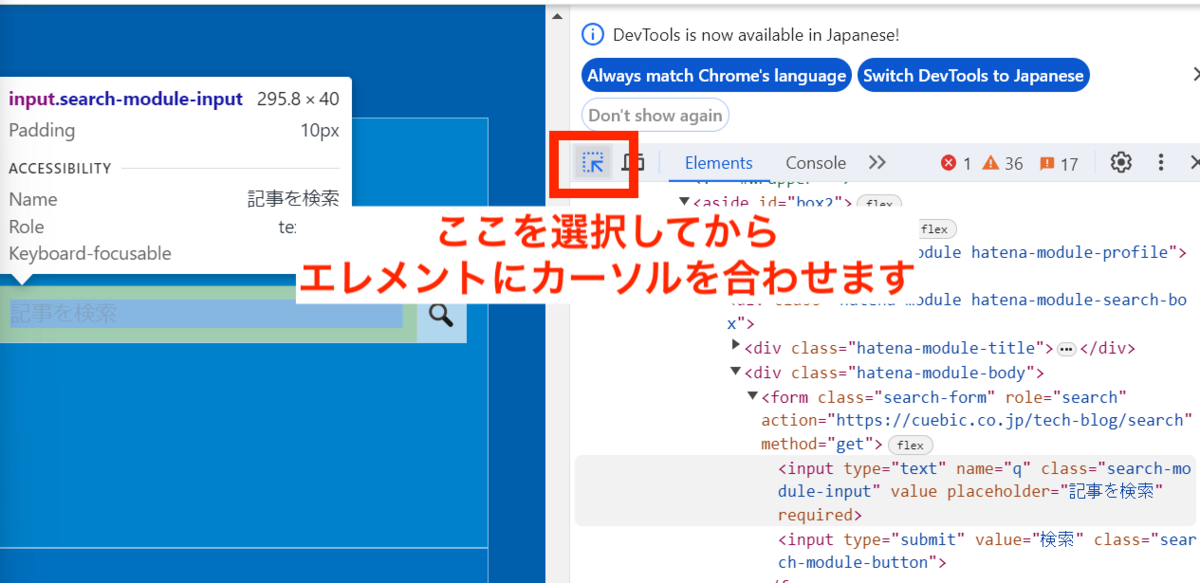Click the red error count badge
Image resolution: width=1200 pixels, height=583 pixels.
point(956,163)
